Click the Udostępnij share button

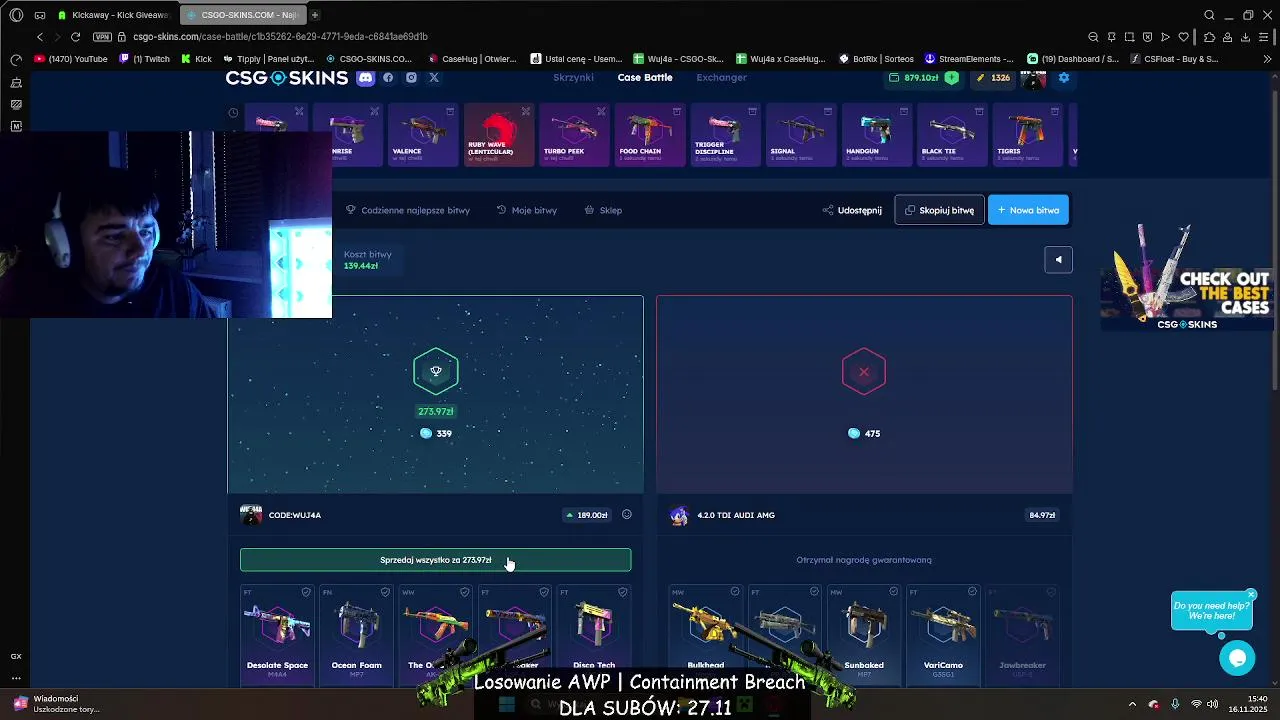coord(852,210)
